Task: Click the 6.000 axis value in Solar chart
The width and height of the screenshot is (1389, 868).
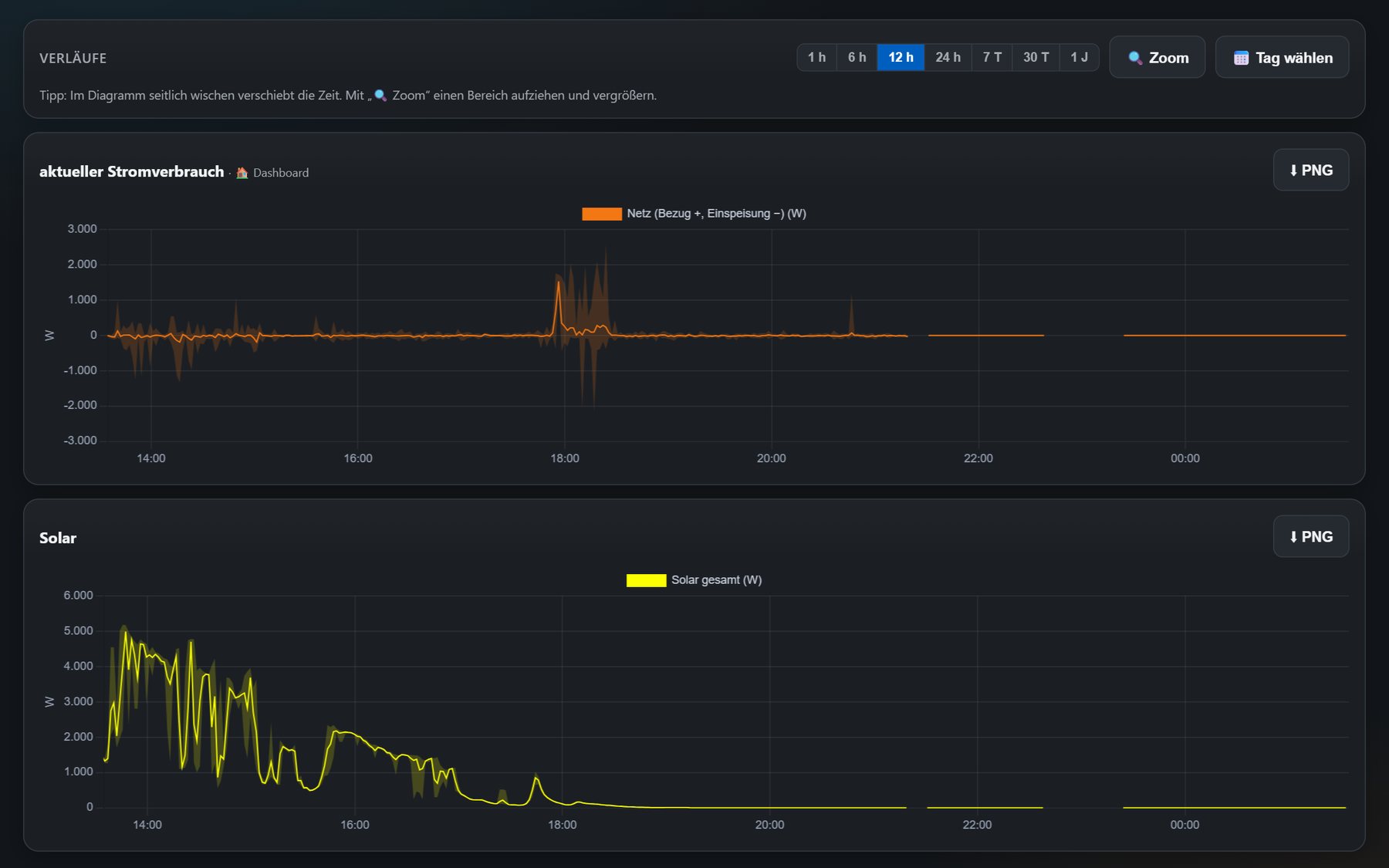Action: (78, 596)
